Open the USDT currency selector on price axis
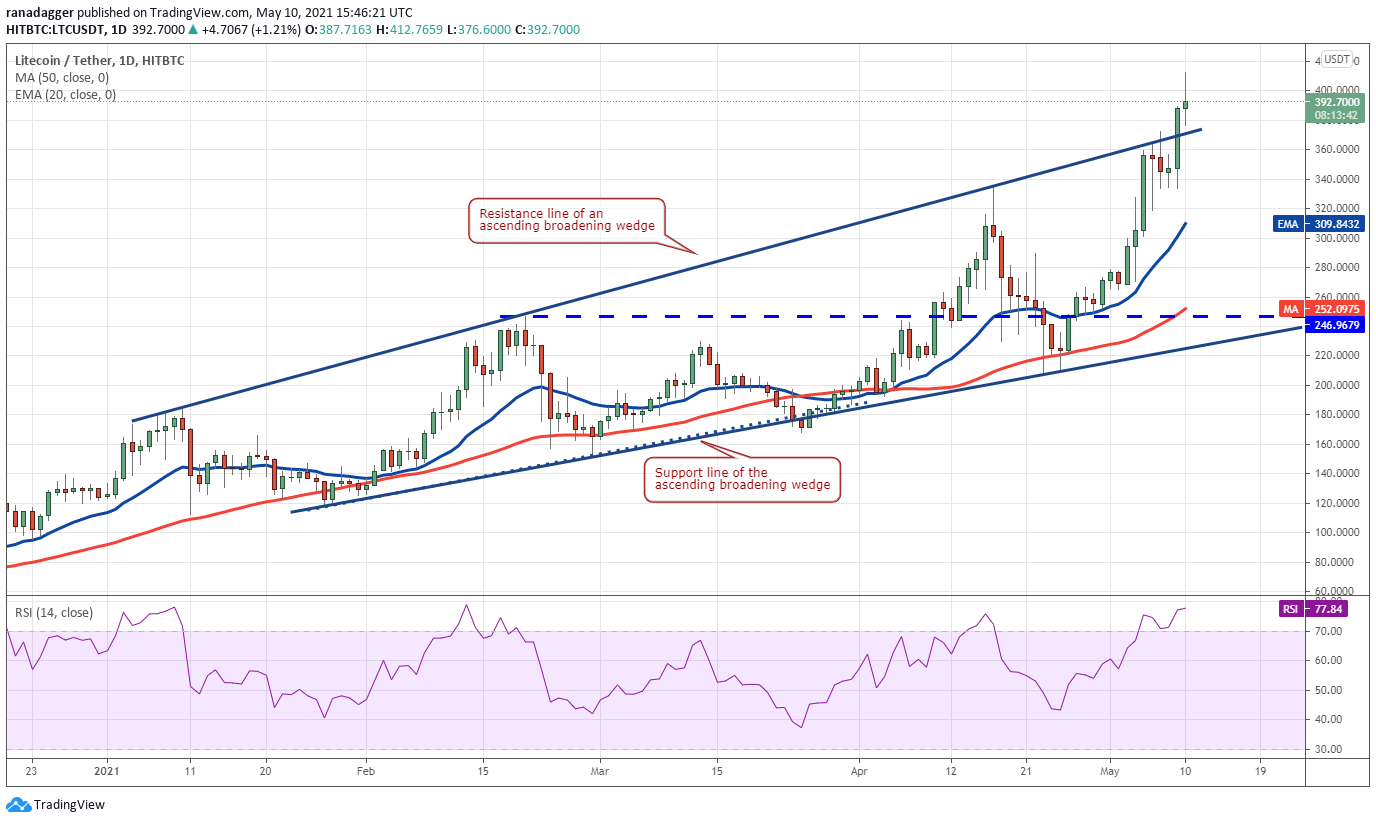 [1338, 61]
